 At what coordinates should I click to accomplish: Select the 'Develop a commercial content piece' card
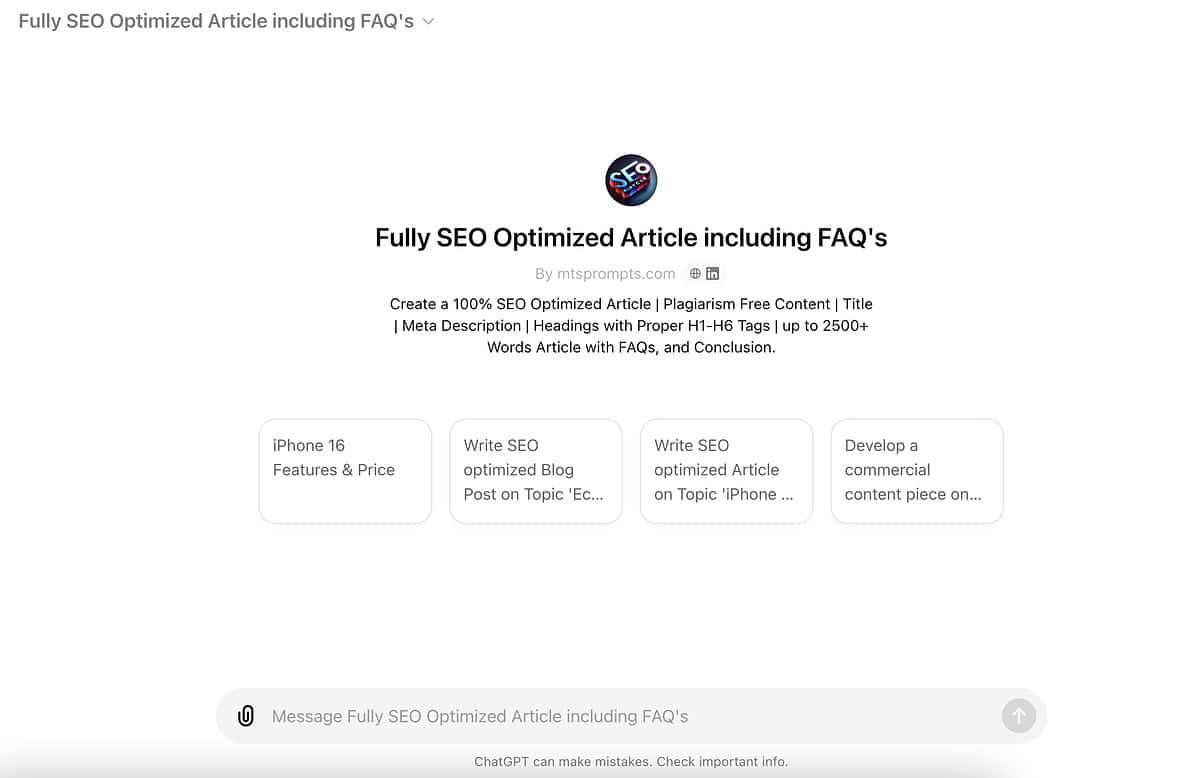click(917, 470)
